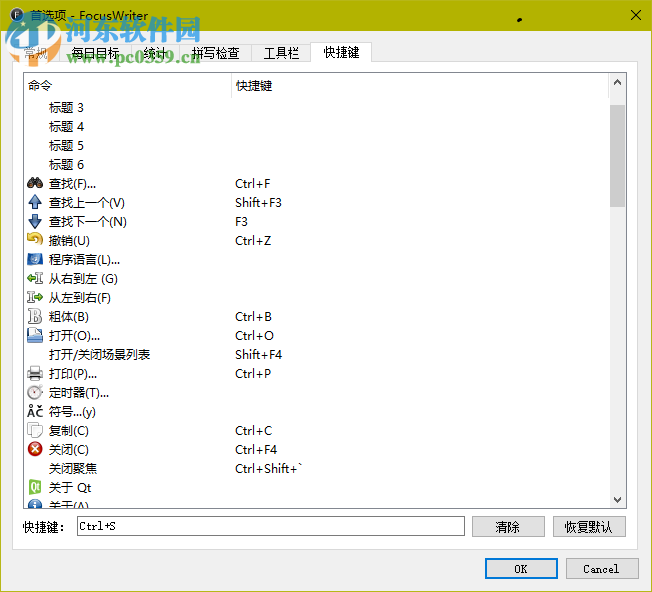Select the 标题 6 row

click(x=316, y=164)
